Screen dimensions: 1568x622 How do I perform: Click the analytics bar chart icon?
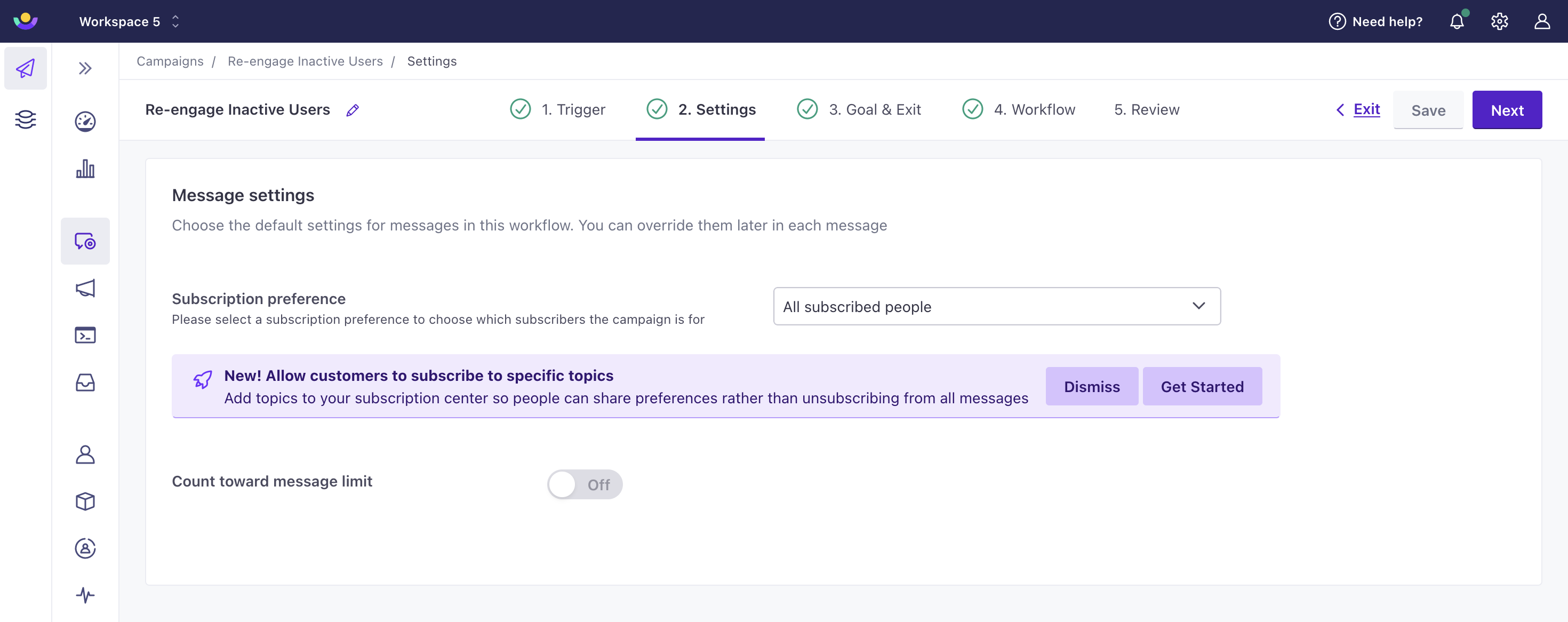click(85, 169)
